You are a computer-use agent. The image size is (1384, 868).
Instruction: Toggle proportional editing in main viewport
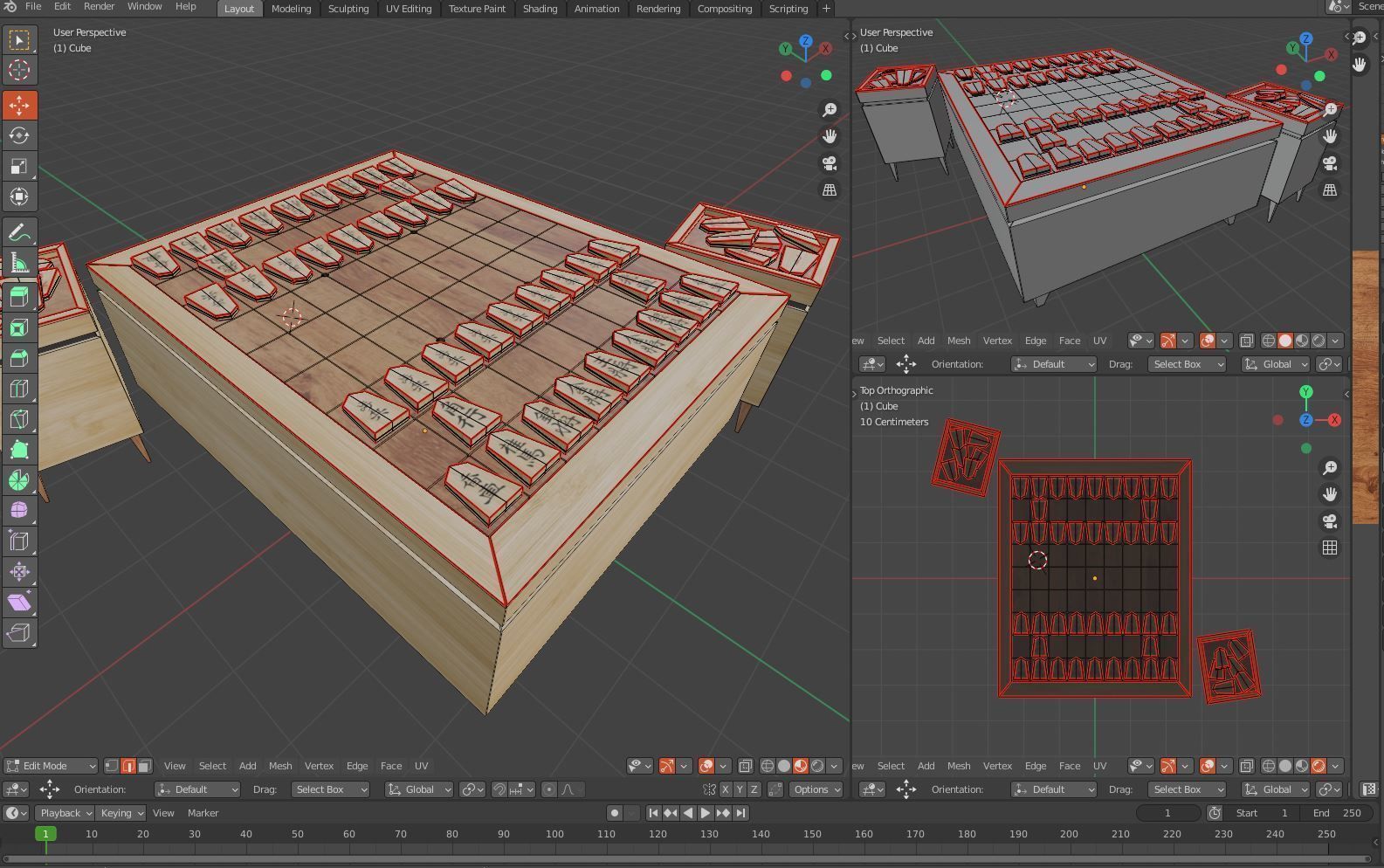click(548, 789)
